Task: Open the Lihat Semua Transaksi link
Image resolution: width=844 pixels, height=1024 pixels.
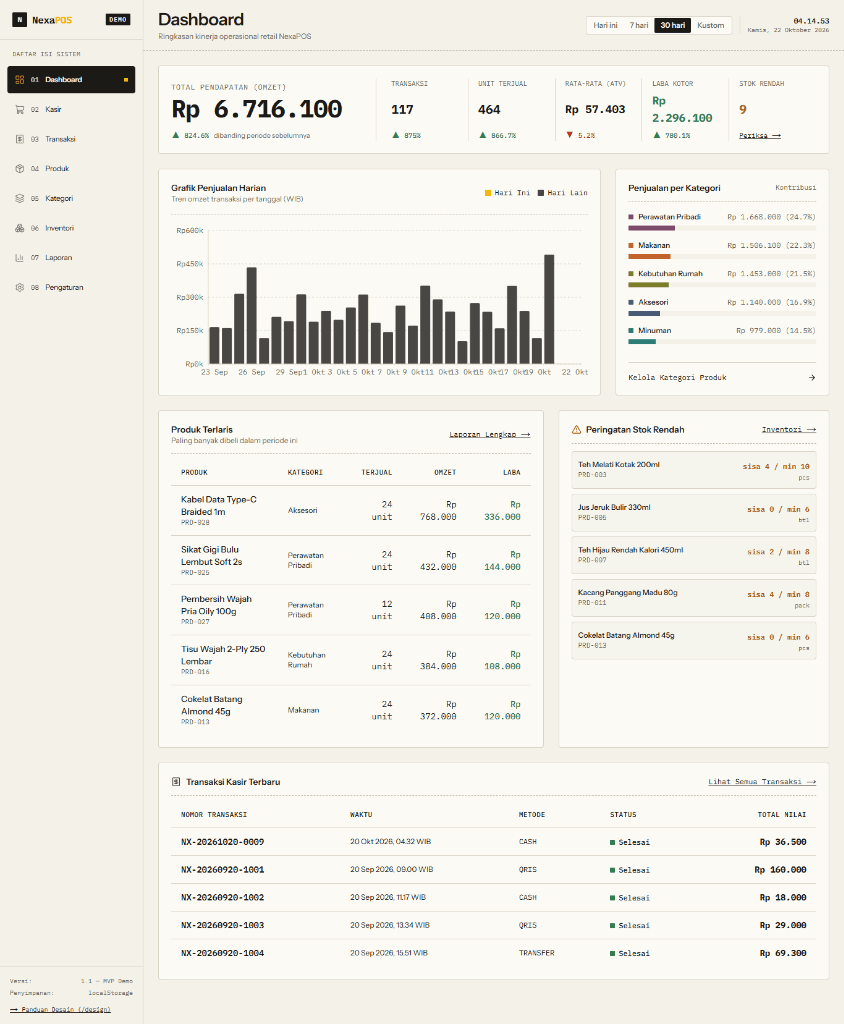Action: 762,782
